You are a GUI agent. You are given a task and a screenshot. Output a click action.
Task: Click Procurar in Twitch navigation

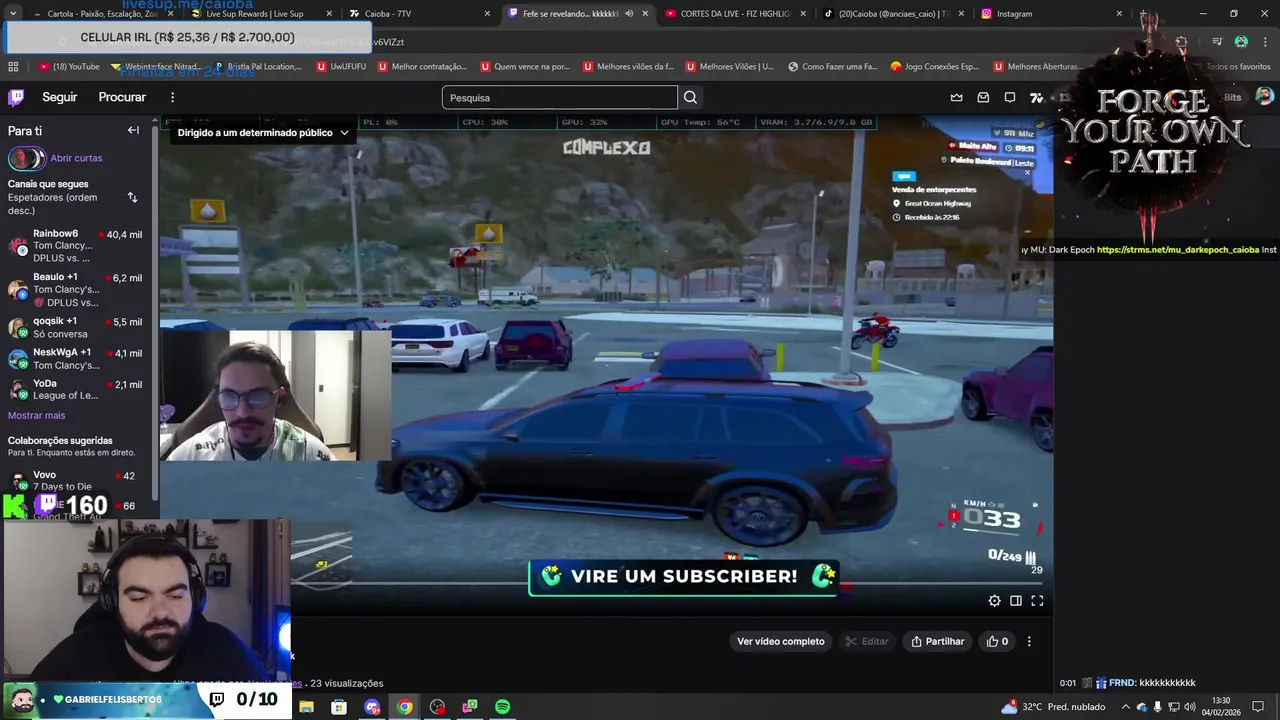[x=122, y=97]
